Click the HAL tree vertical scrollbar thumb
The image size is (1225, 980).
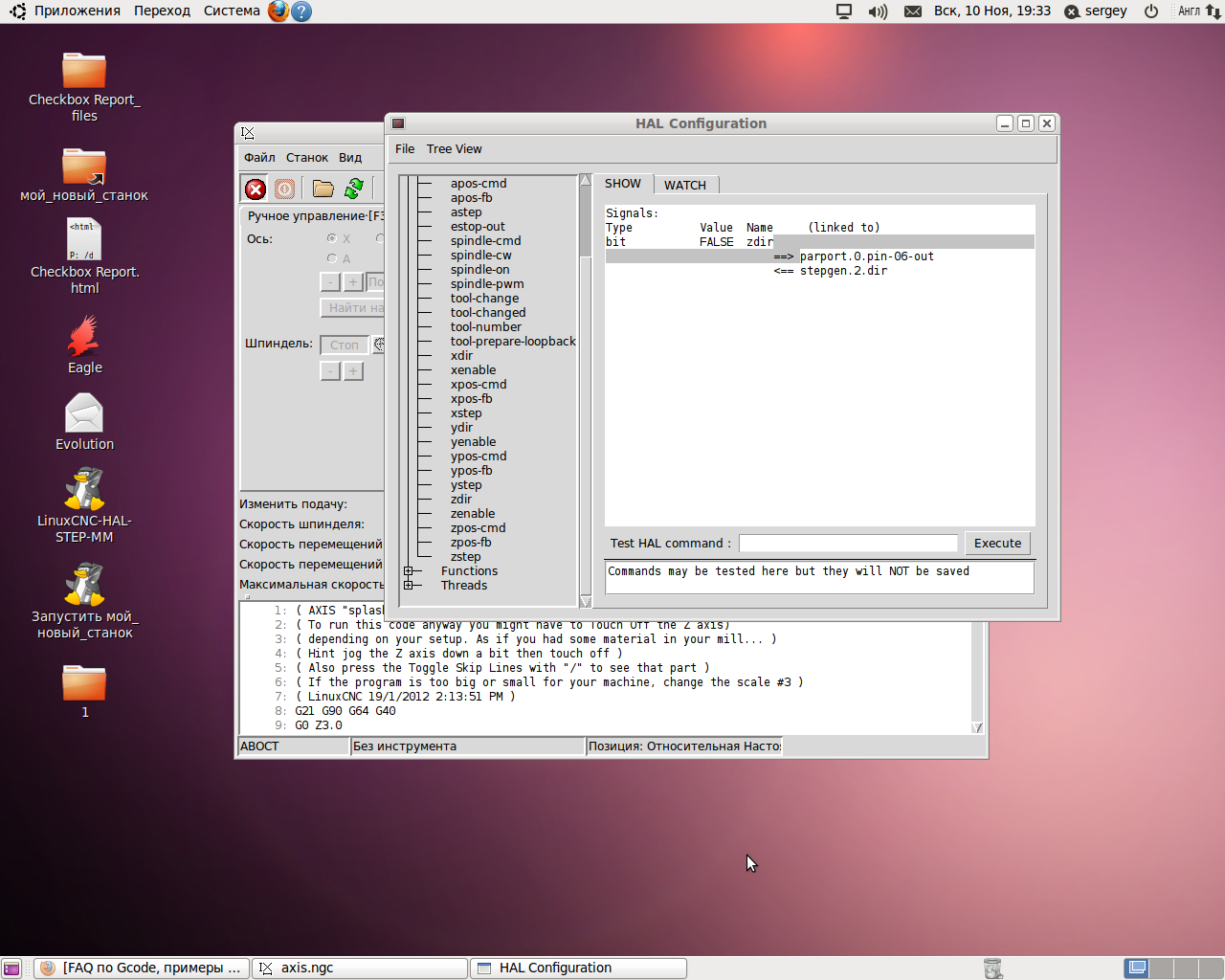[586, 222]
